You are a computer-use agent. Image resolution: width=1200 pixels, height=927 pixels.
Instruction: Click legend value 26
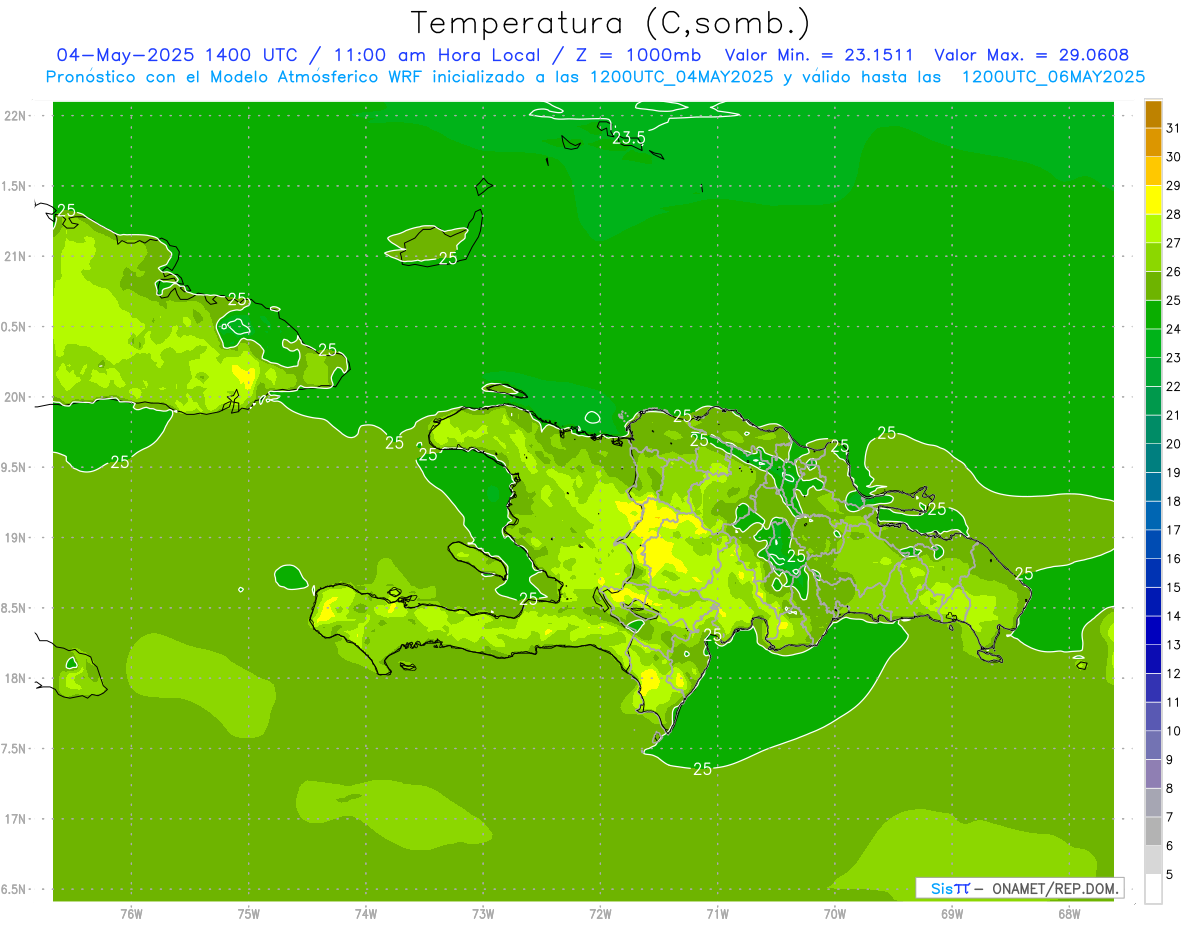point(1174,272)
